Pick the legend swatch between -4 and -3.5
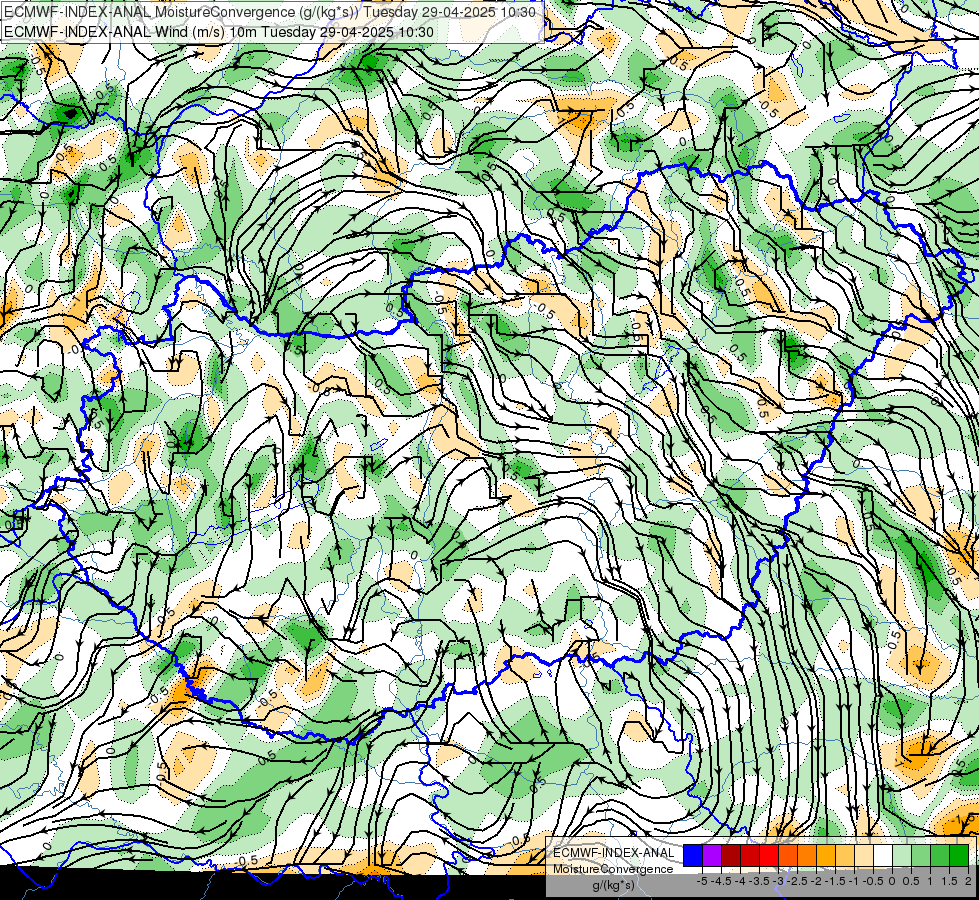The width and height of the screenshot is (979, 900). (750, 856)
